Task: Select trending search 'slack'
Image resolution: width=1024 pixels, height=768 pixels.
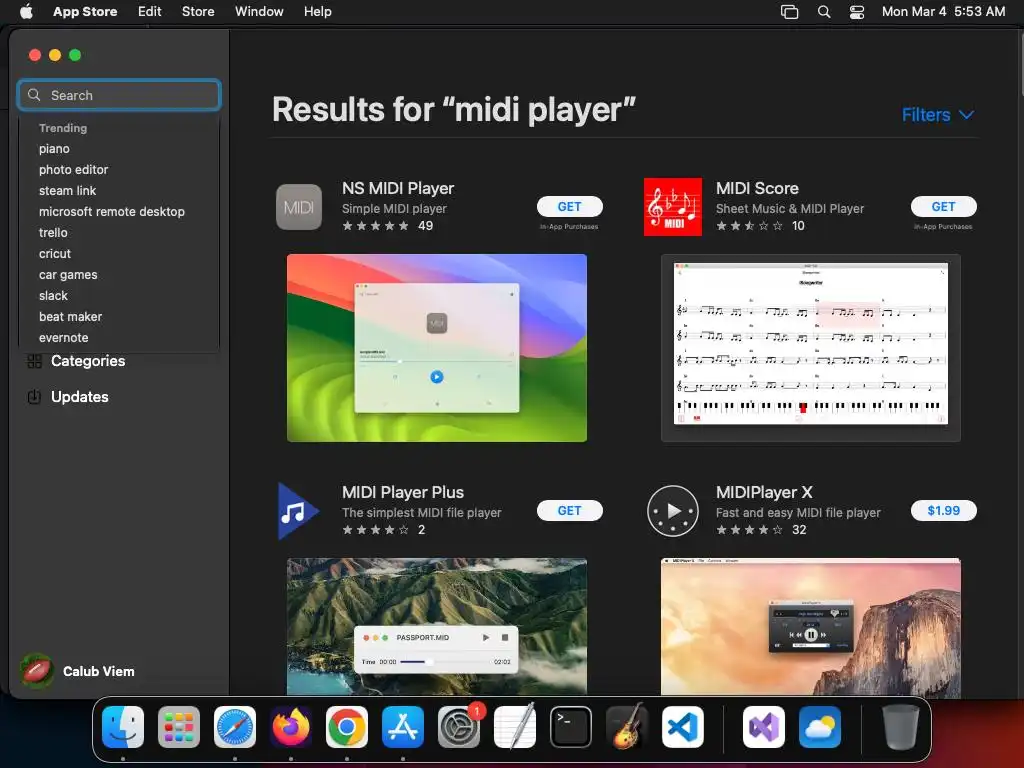Action: (53, 296)
